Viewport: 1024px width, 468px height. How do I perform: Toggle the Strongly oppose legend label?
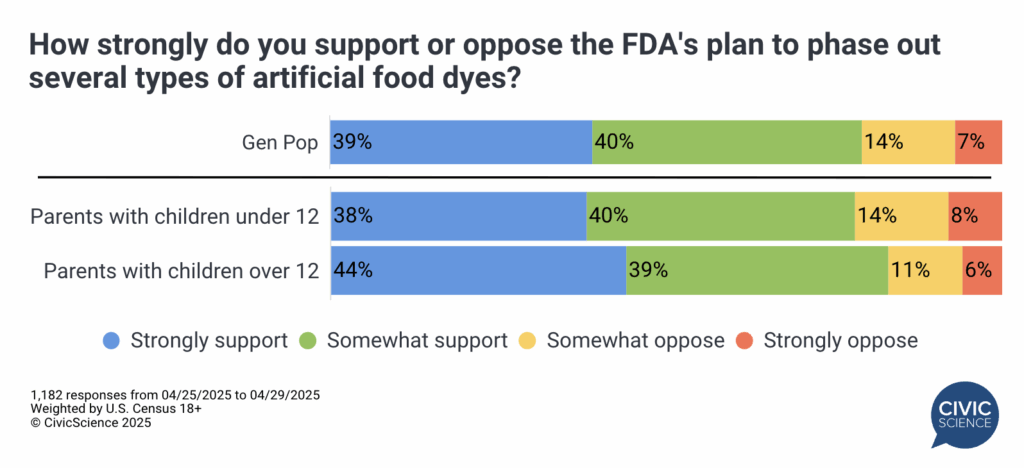click(840, 341)
